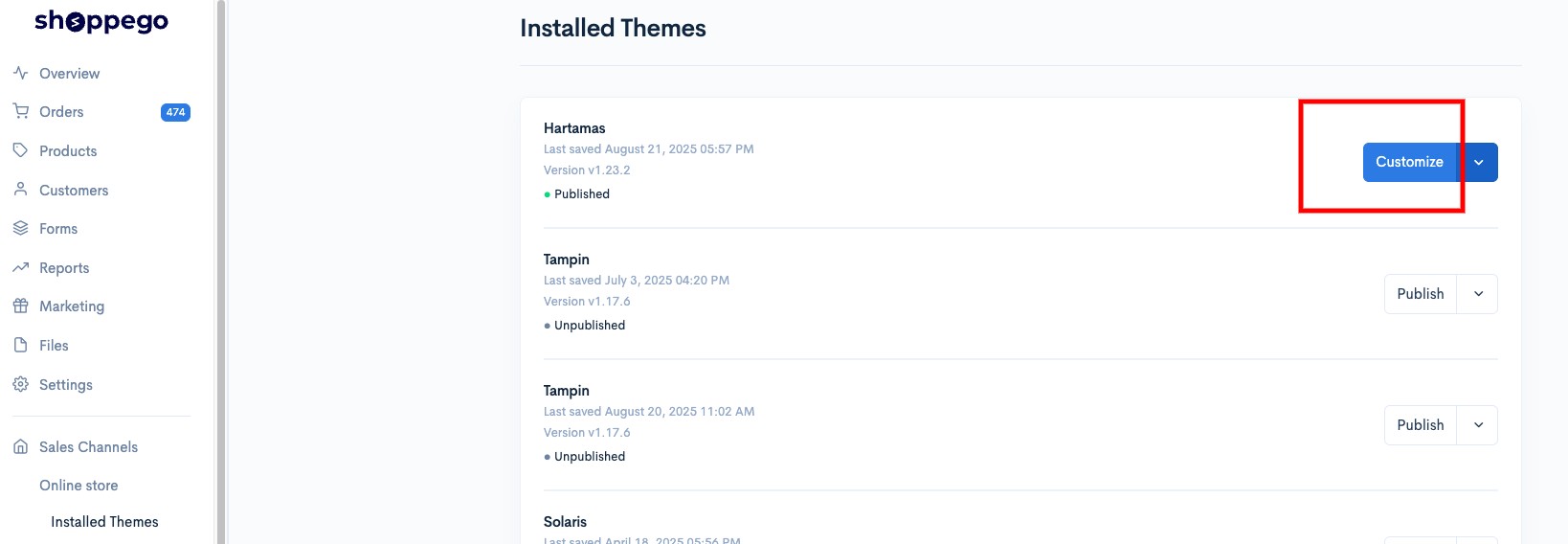Image resolution: width=1568 pixels, height=544 pixels.
Task: Click the Customers person icon
Action: (x=20, y=190)
